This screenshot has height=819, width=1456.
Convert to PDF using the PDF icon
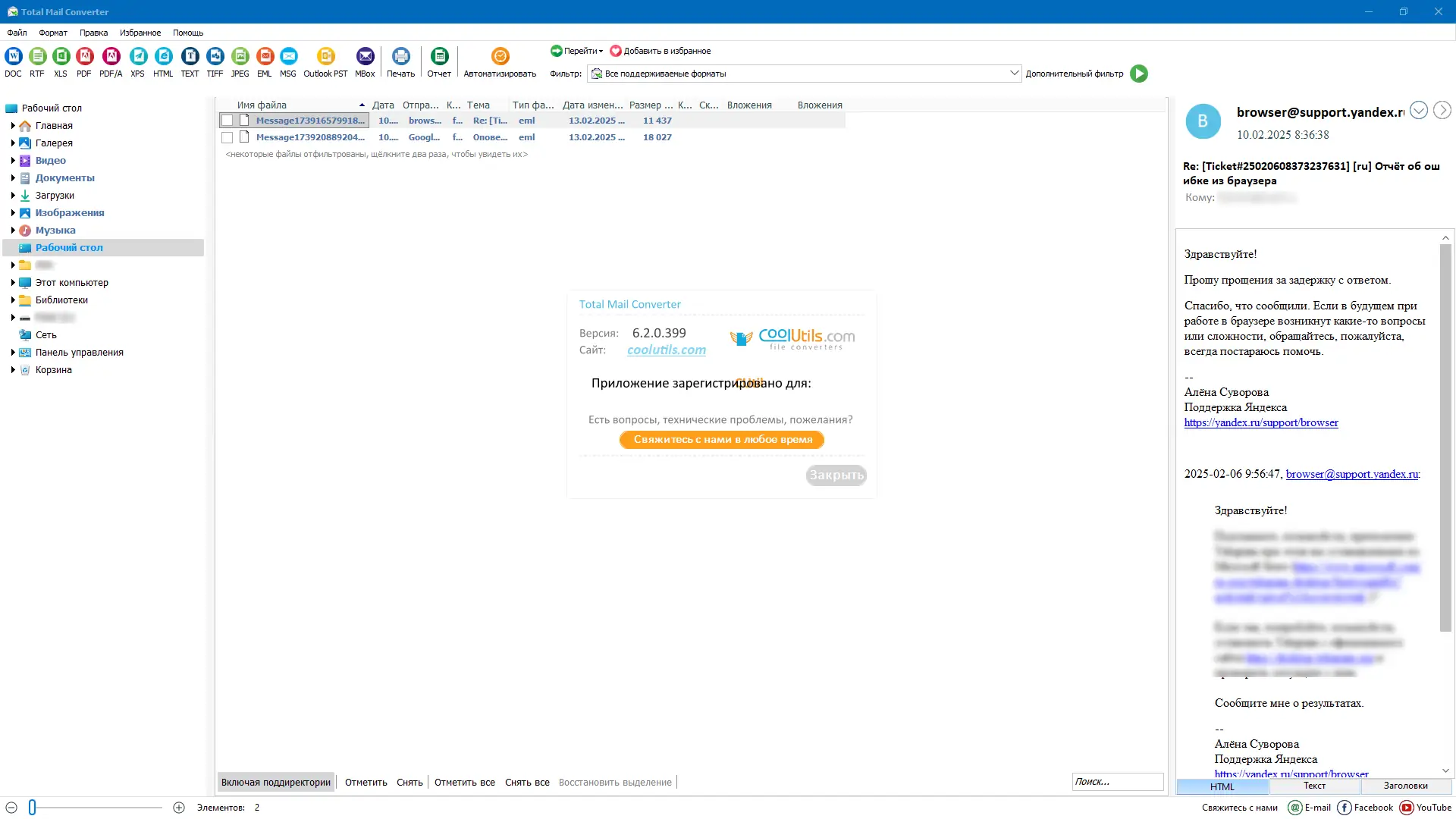(x=84, y=56)
